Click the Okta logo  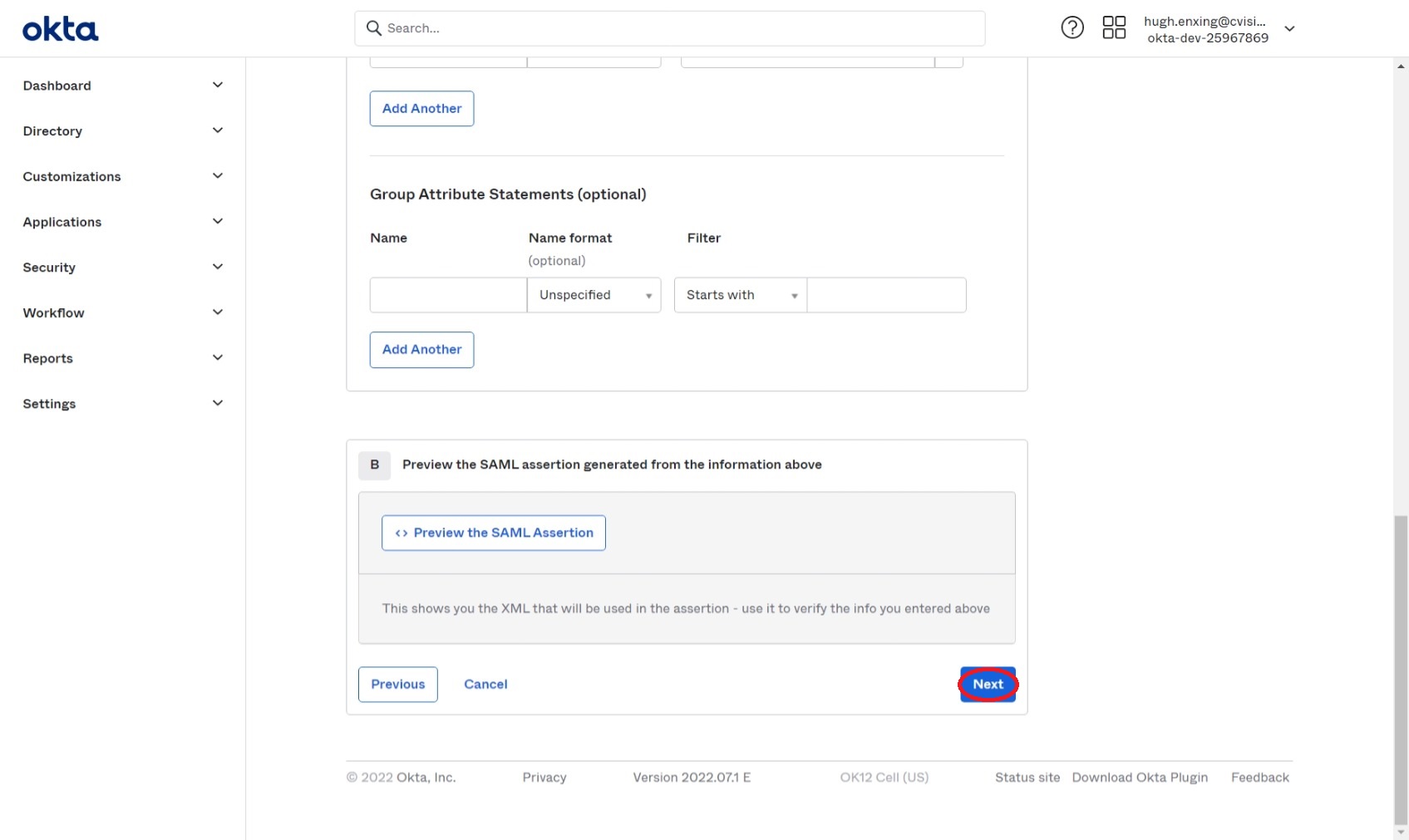(x=60, y=30)
